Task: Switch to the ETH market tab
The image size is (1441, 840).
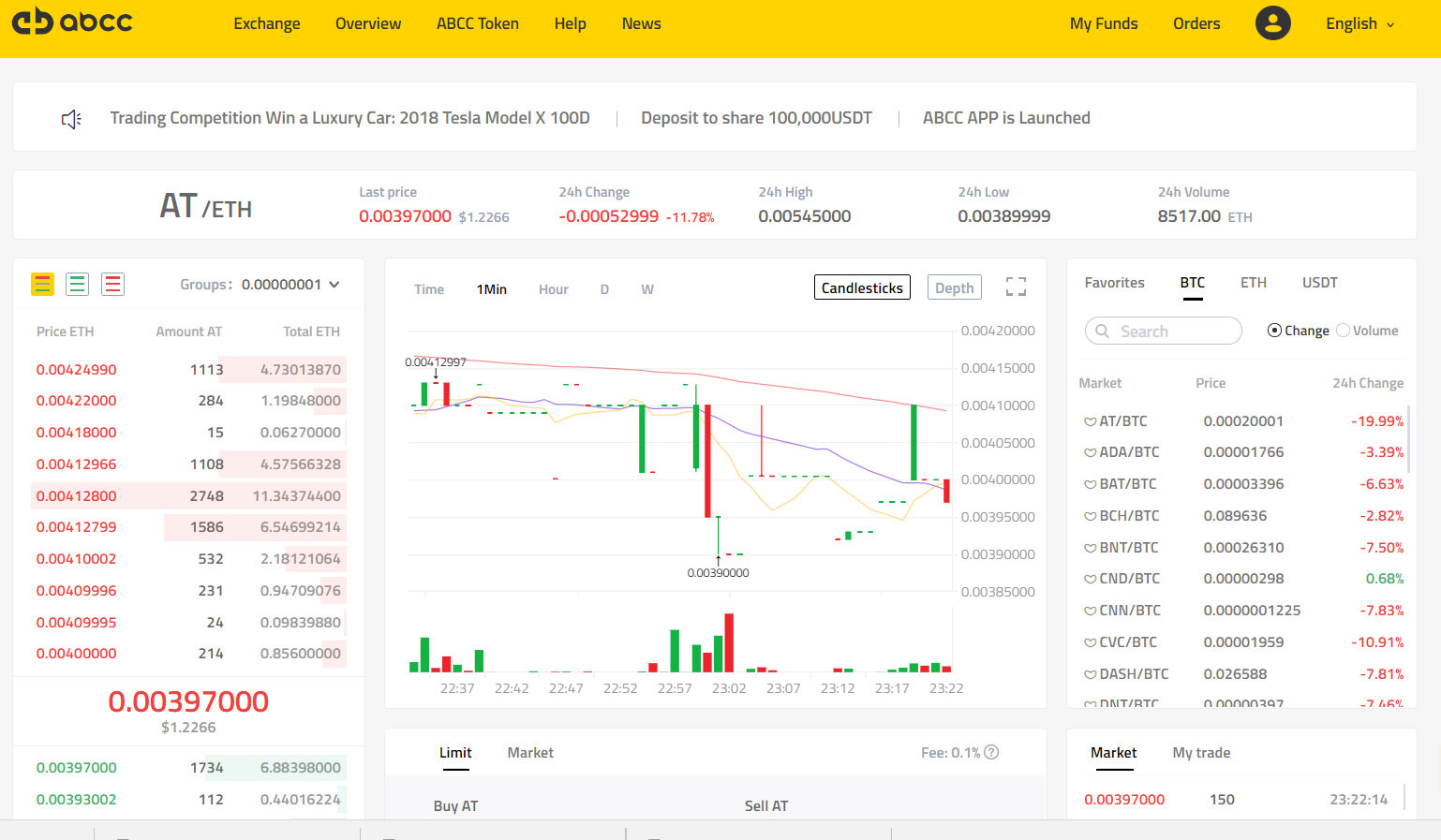Action: pyautogui.click(x=1254, y=283)
